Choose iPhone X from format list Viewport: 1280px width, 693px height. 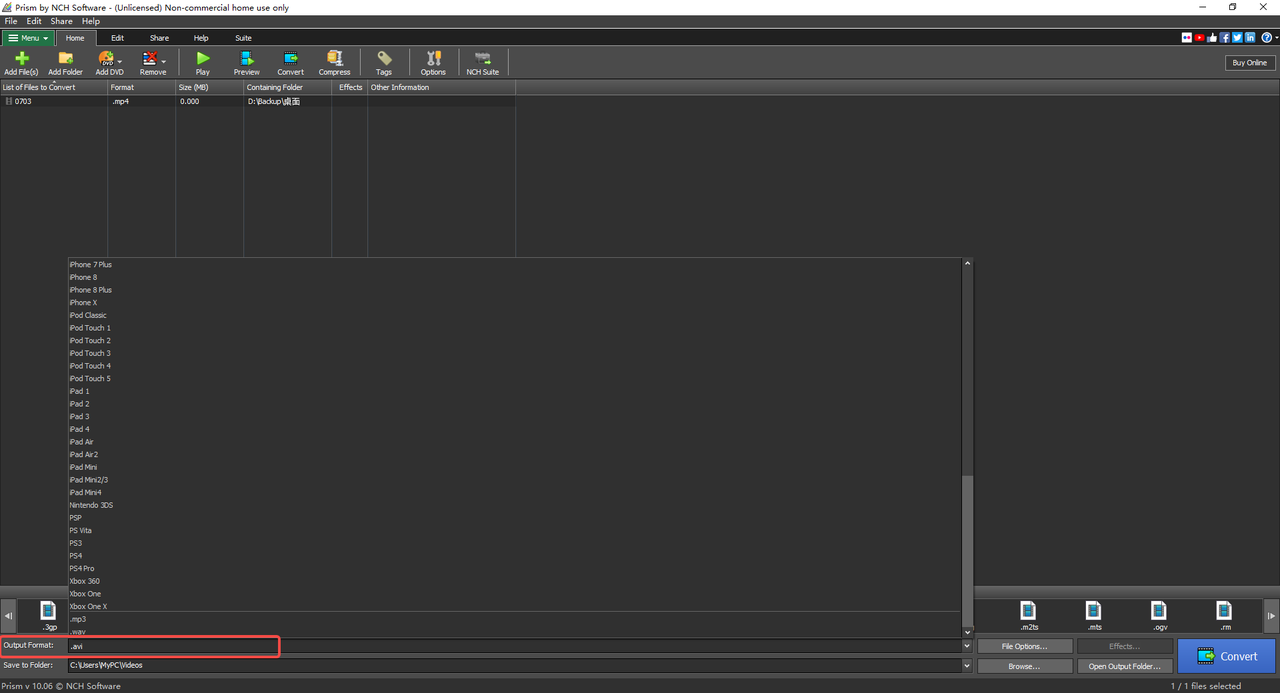point(83,302)
